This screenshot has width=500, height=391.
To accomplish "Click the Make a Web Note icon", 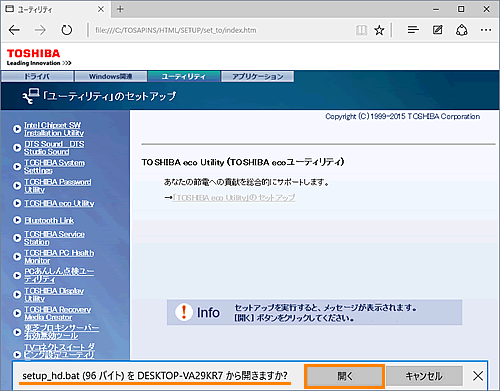I will tap(437, 30).
